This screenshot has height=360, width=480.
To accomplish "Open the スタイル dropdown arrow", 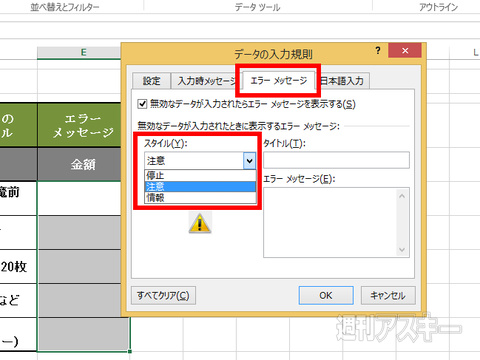I will [x=249, y=161].
